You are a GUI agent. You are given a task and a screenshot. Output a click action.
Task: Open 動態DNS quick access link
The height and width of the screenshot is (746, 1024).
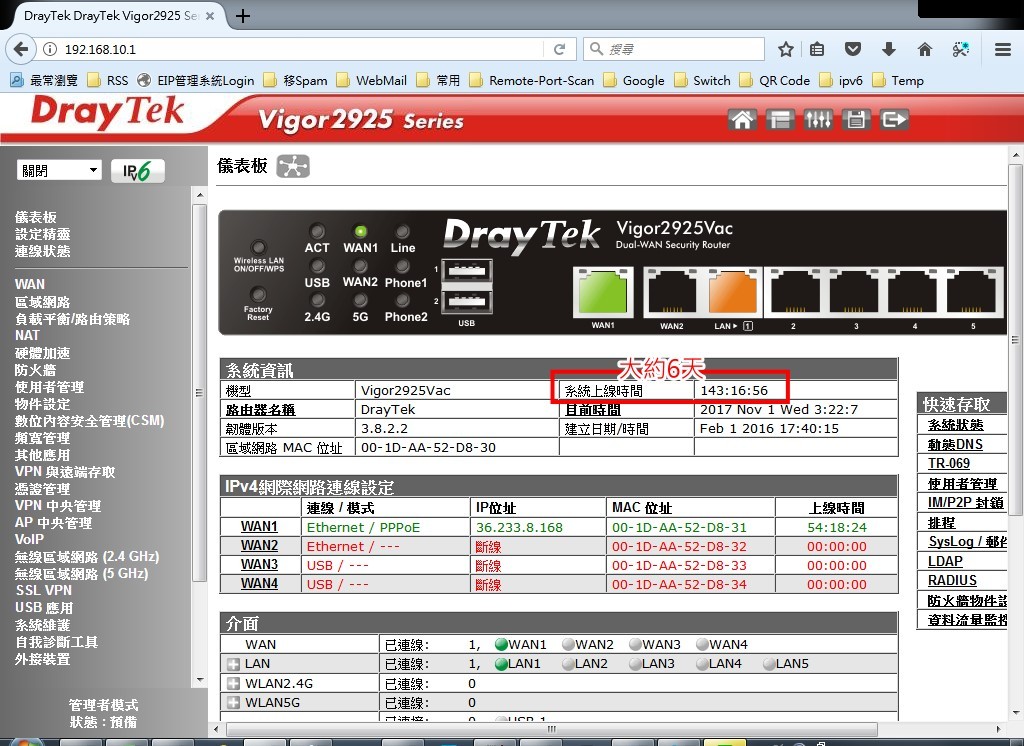click(955, 444)
